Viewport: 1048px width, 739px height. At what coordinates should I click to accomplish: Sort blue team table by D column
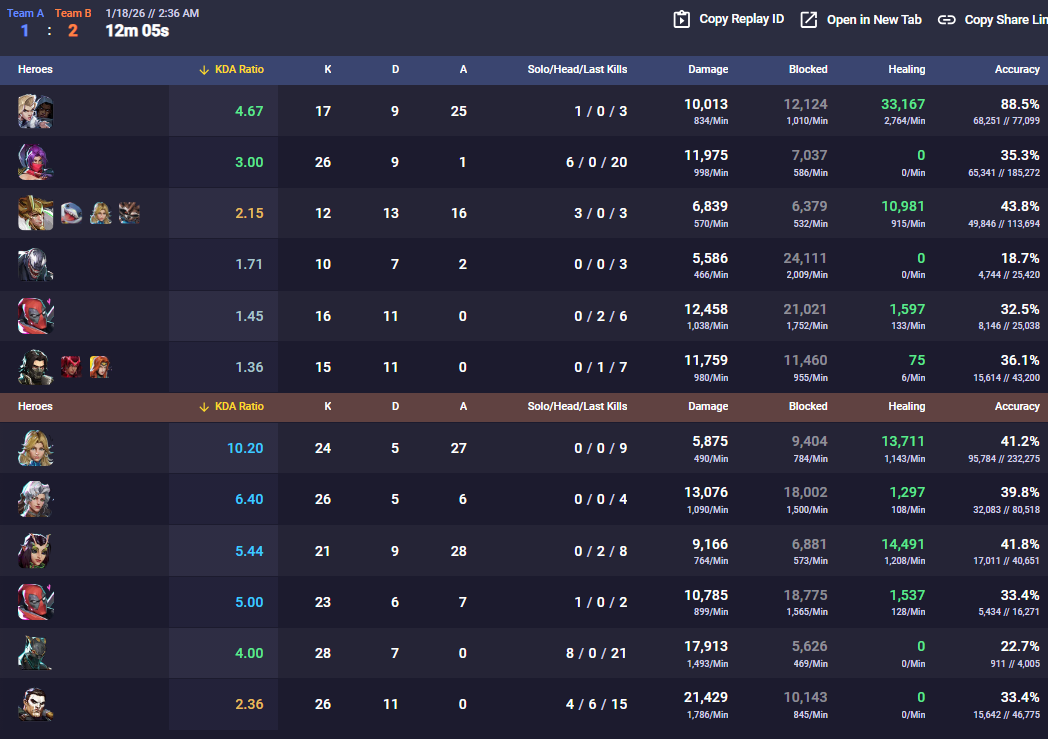[x=395, y=69]
